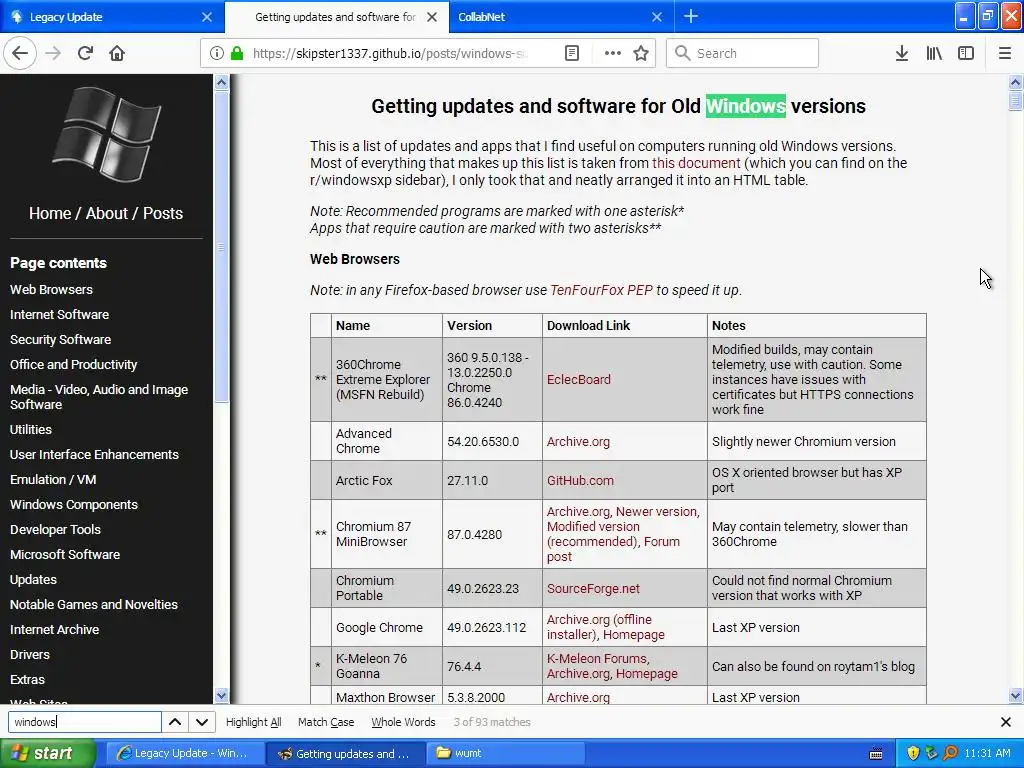Click the green padlock security icon

[x=237, y=53]
